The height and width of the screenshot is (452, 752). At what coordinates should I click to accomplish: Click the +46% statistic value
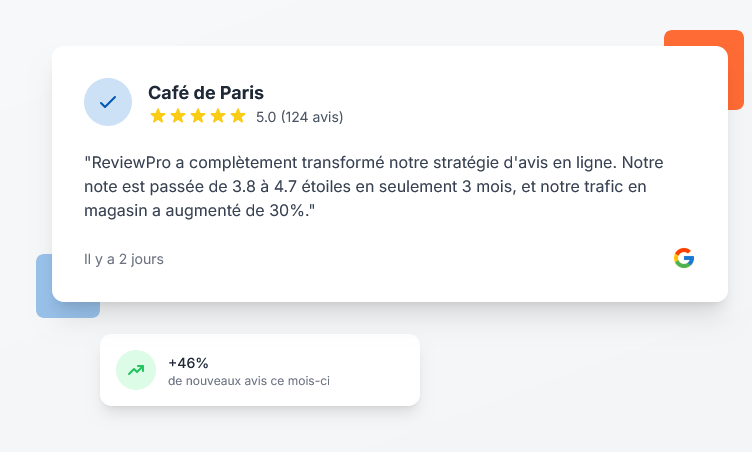(188, 363)
